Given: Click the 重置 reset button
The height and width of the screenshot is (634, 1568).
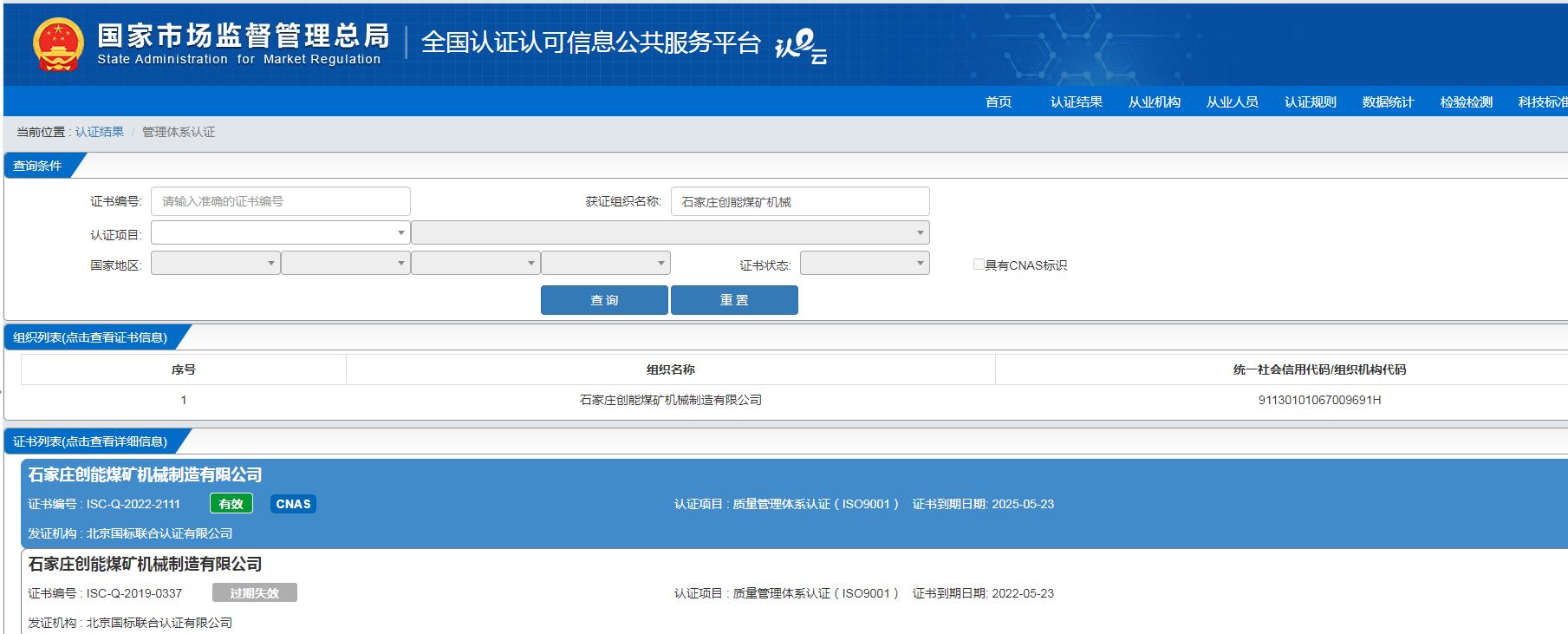Looking at the screenshot, I should click(734, 300).
